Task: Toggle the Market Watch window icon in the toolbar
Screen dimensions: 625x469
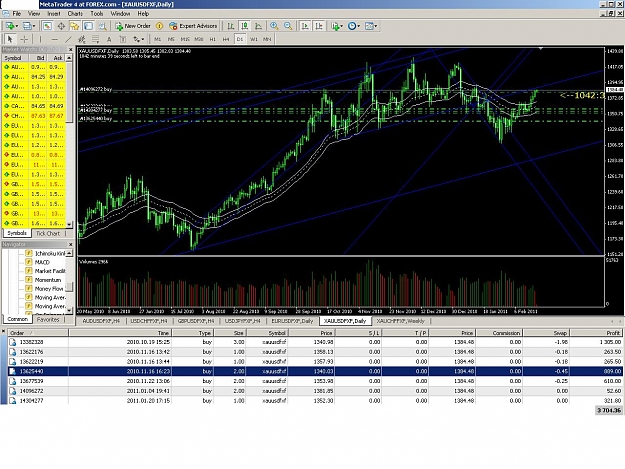Action: [x=47, y=26]
